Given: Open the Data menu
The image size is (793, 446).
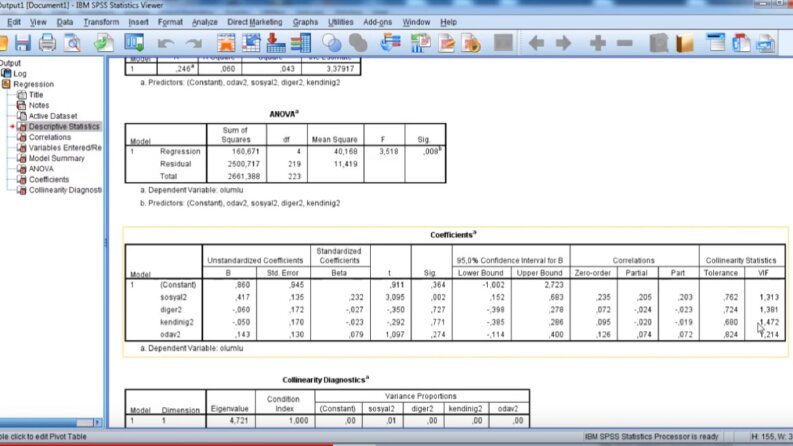Looking at the screenshot, I should 65,22.
